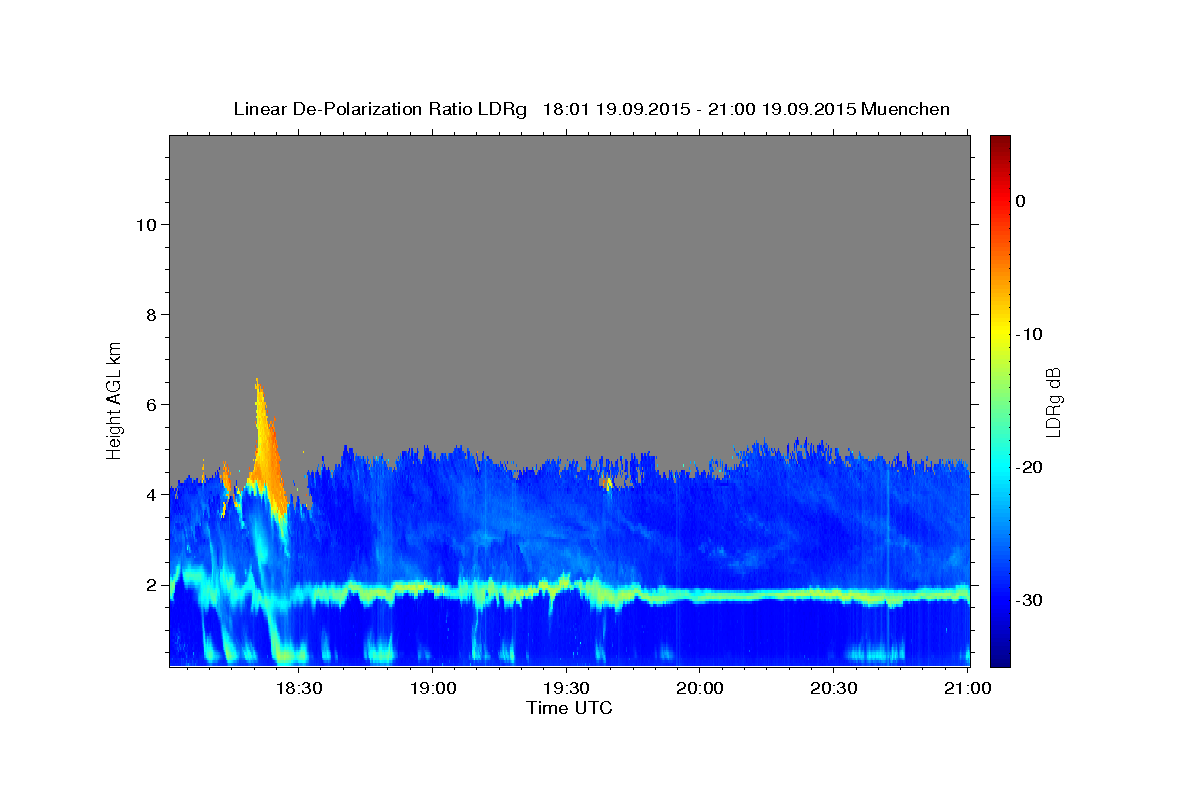Screen dimensions: 1200x800
Task: Click the yellow band of the colorbar
Action: [x=1000, y=334]
